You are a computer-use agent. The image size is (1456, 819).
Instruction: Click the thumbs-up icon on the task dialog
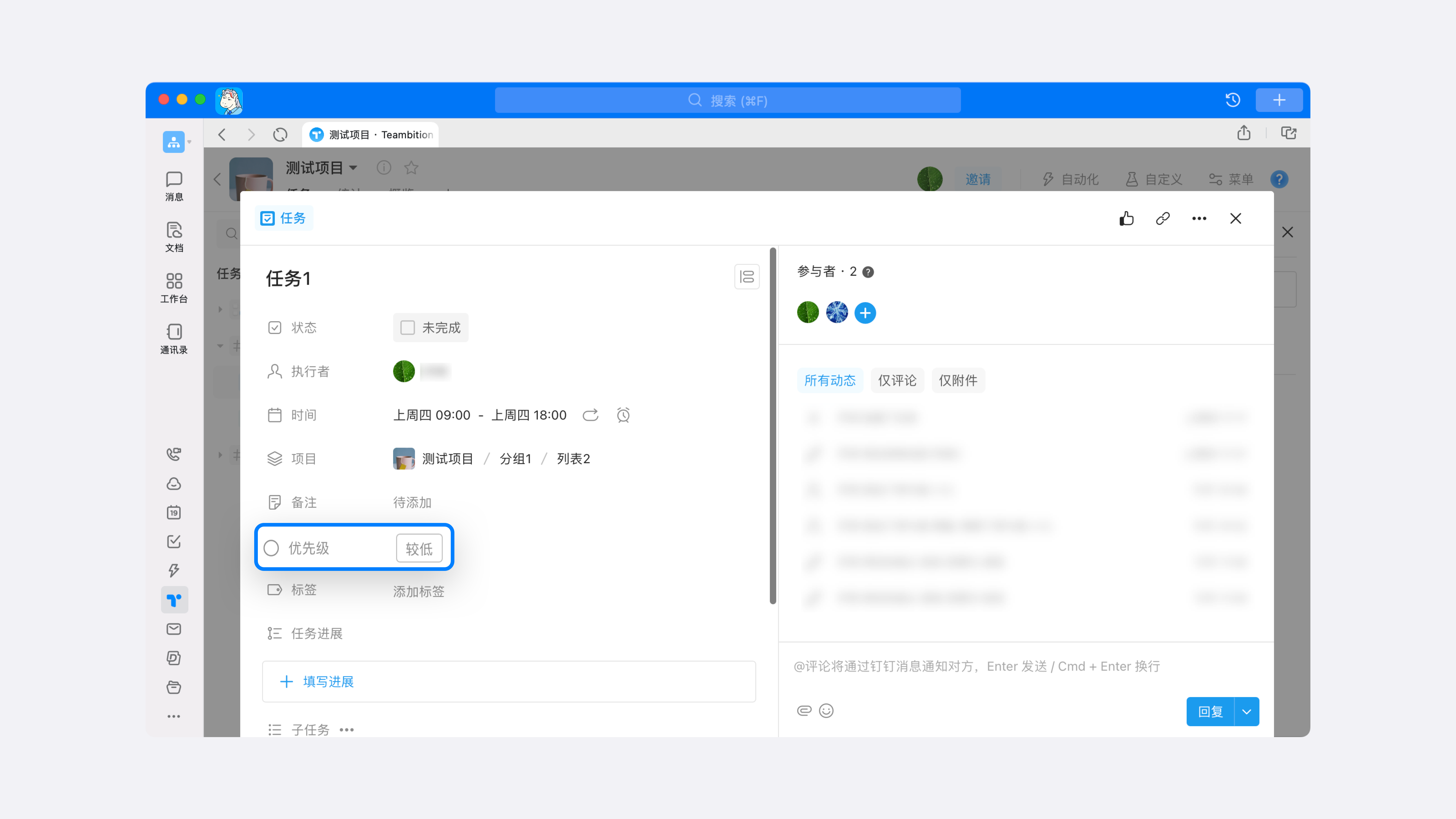pos(1126,219)
